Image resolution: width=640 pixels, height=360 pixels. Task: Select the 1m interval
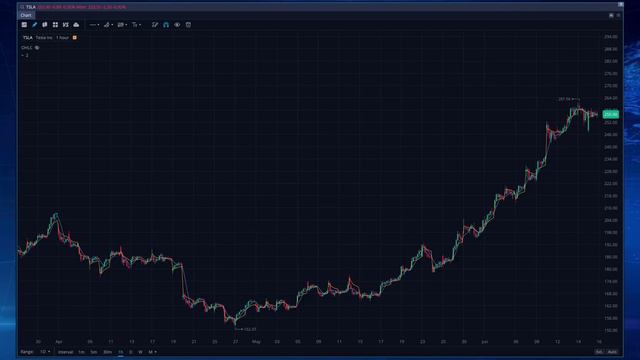(81, 352)
